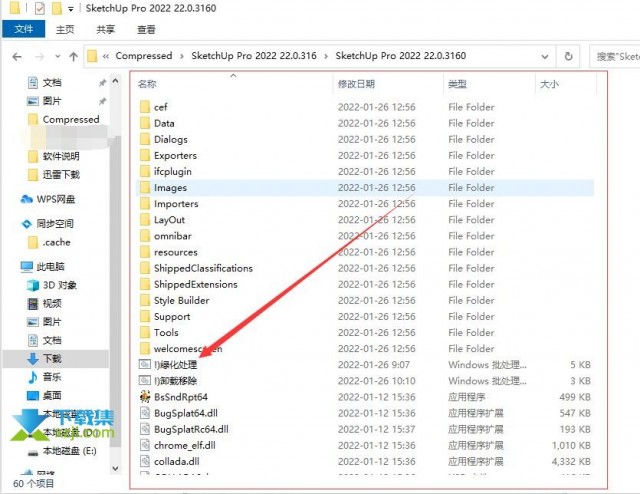The image size is (640, 494).
Task: Select the cef folder icon
Action: (x=145, y=107)
